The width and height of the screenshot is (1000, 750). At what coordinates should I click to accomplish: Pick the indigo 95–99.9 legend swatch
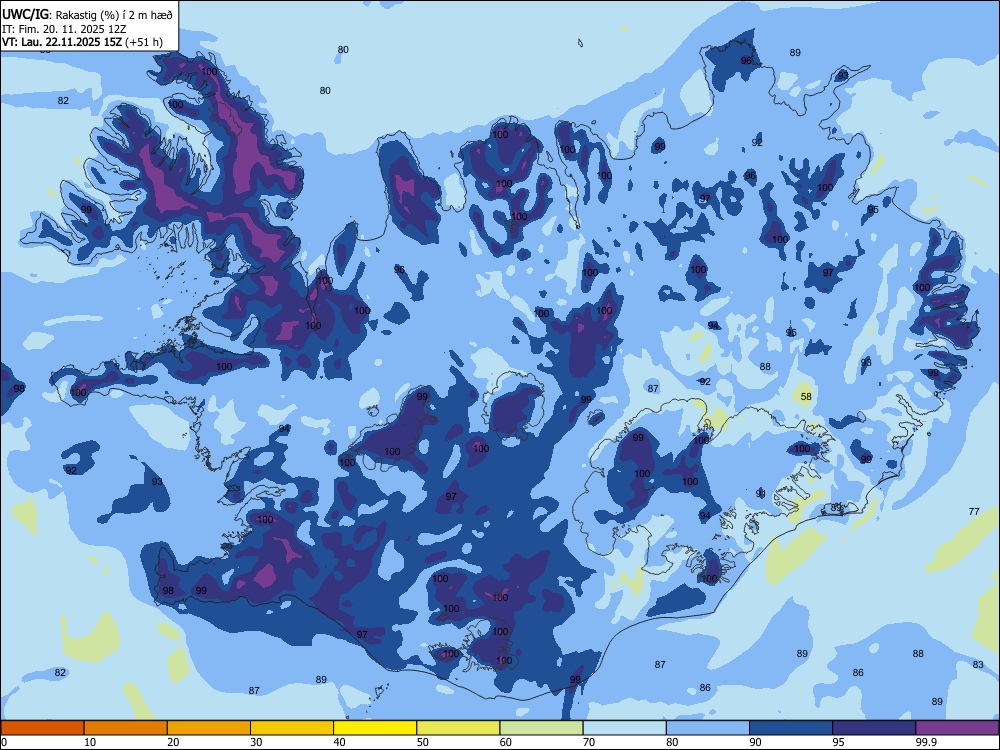tap(874, 728)
